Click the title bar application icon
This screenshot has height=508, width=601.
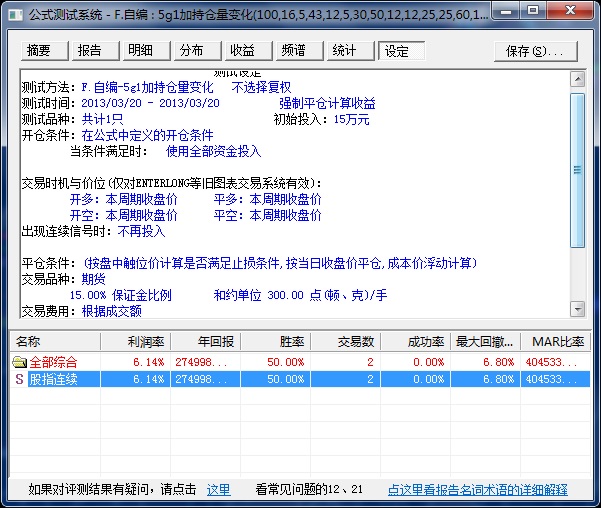tap(15, 15)
